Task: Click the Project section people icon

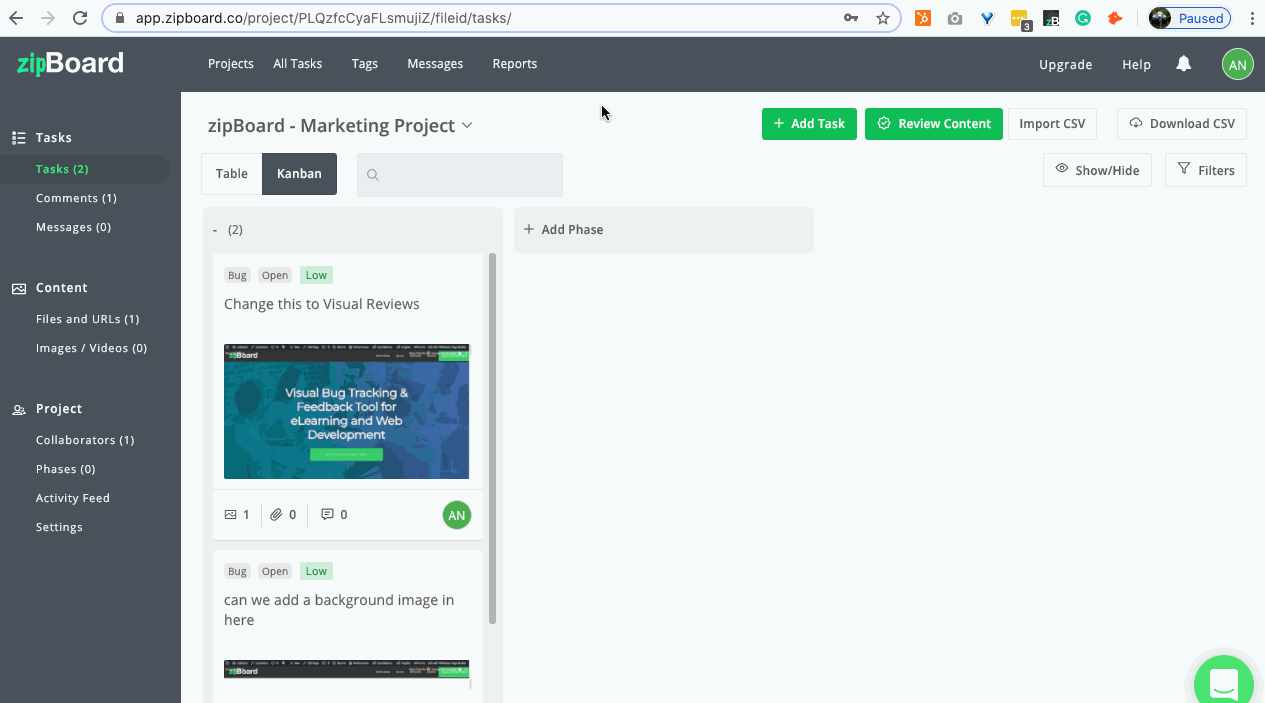Action: (18, 409)
